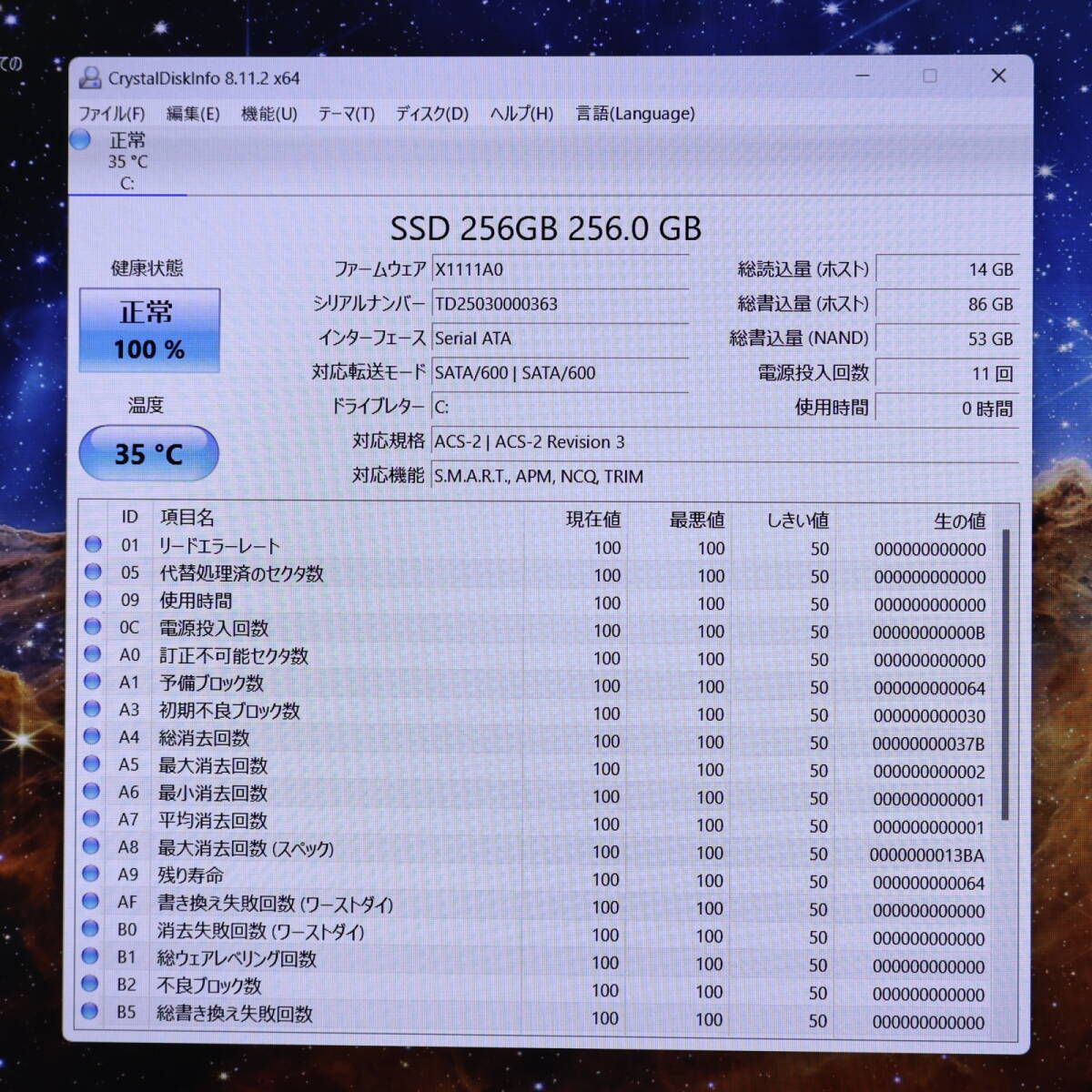Click the status dot for 訂正不可能セクタ数
The image size is (1092, 1092).
[x=92, y=653]
